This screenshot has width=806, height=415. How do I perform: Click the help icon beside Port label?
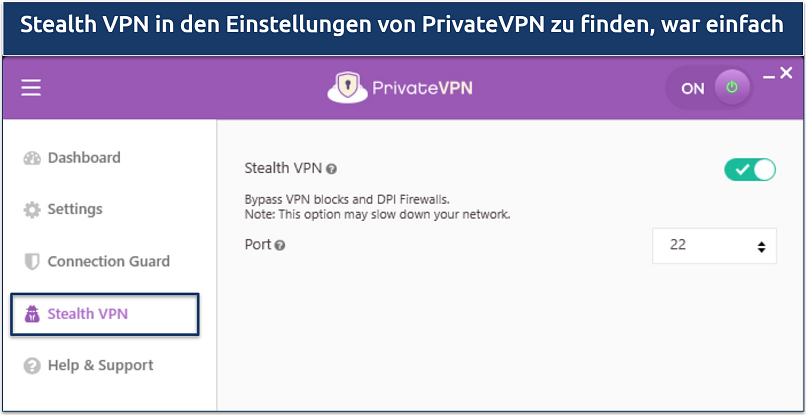pos(280,245)
